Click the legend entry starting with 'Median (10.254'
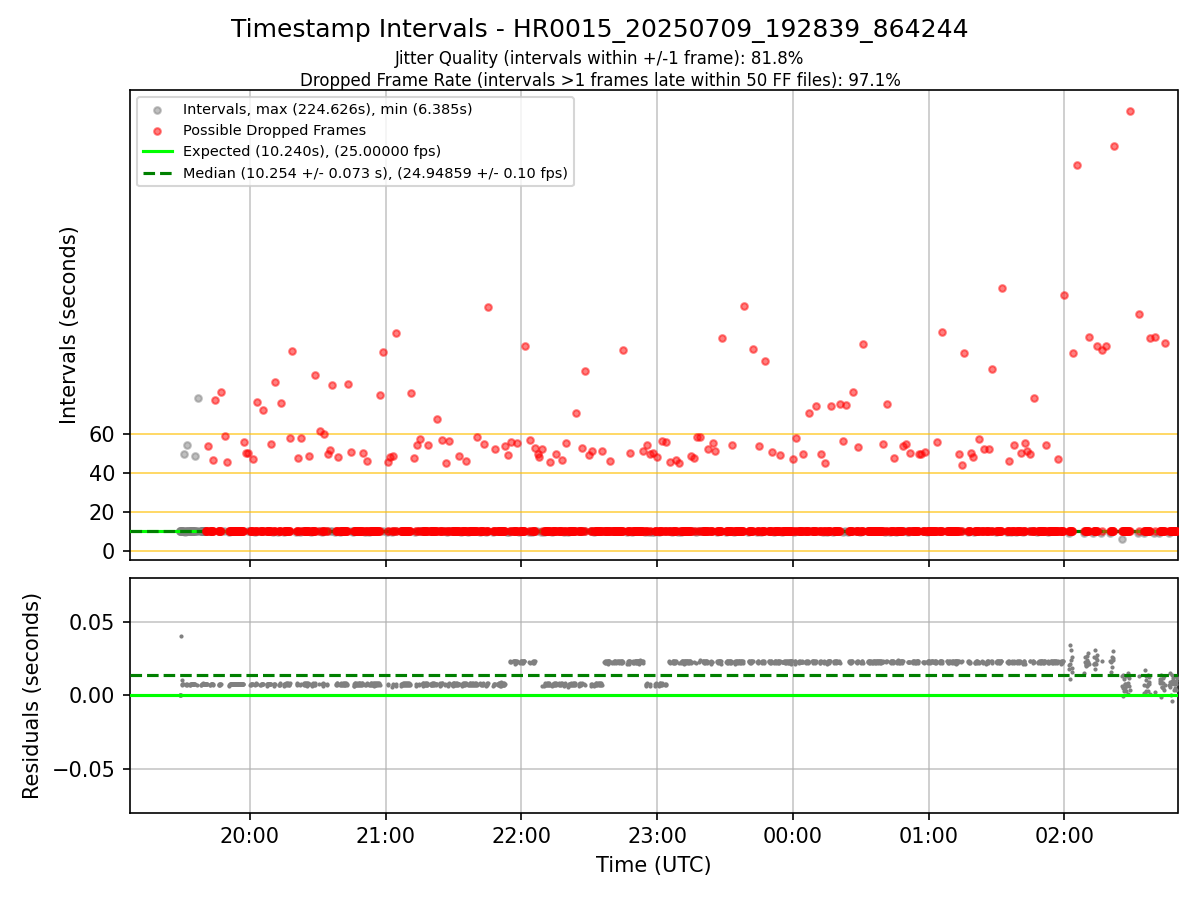1200x900 pixels. click(375, 173)
